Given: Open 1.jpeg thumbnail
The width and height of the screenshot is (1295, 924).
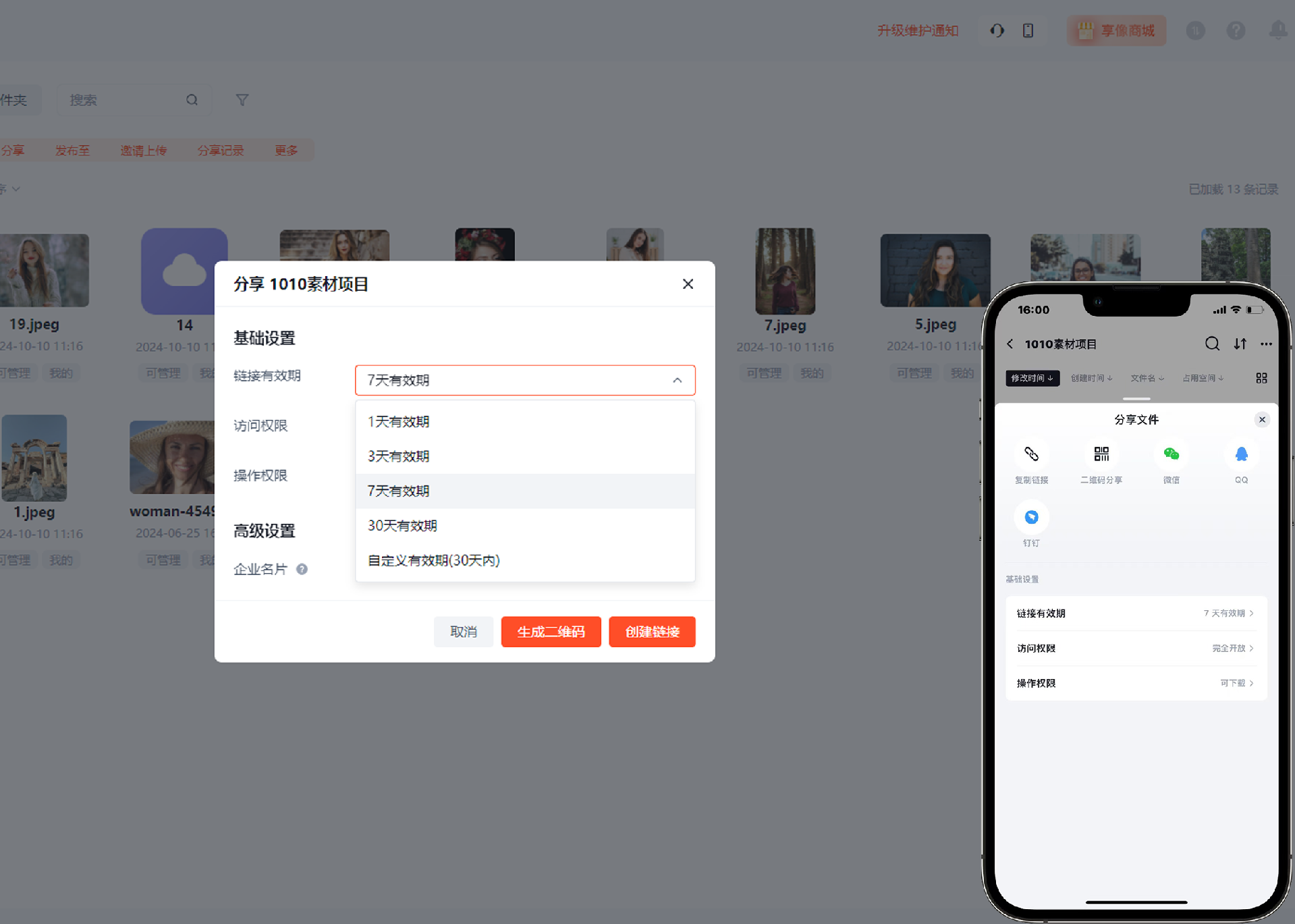Looking at the screenshot, I should (34, 458).
